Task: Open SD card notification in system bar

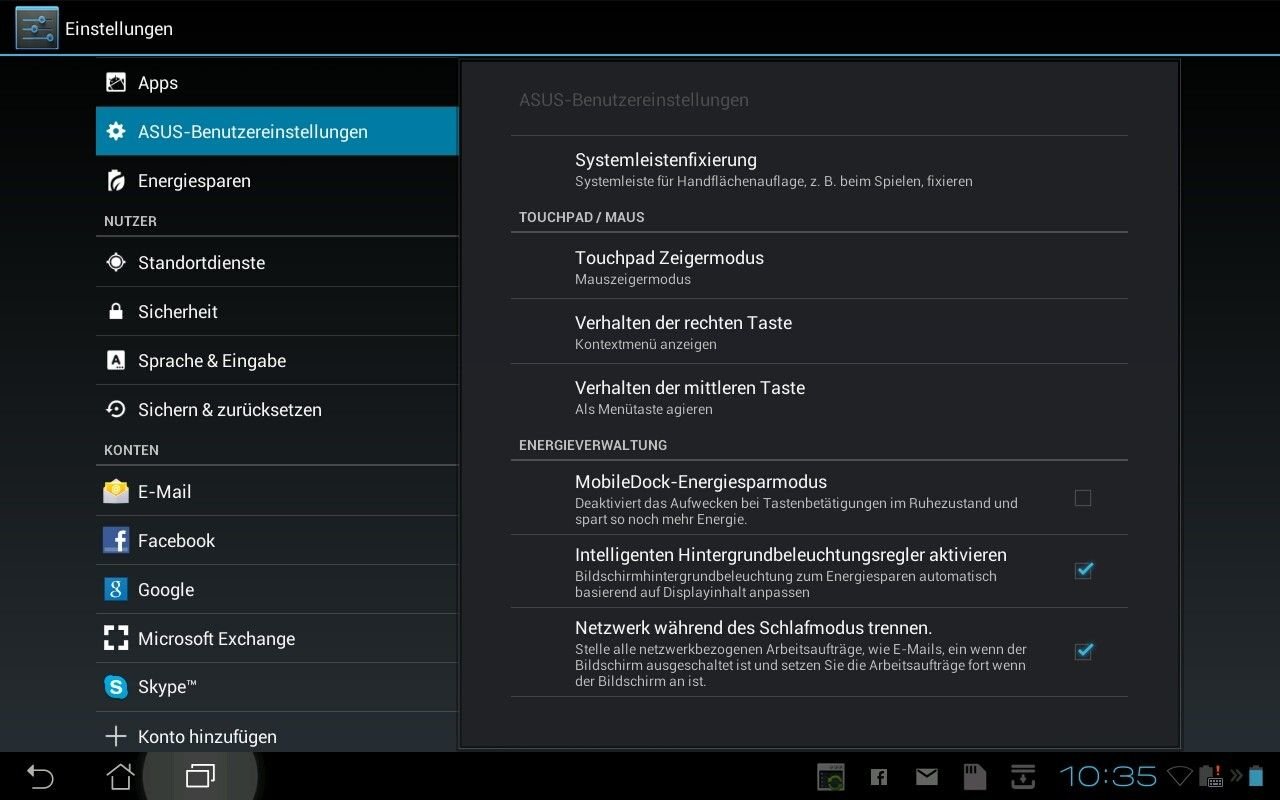Action: pyautogui.click(x=974, y=777)
